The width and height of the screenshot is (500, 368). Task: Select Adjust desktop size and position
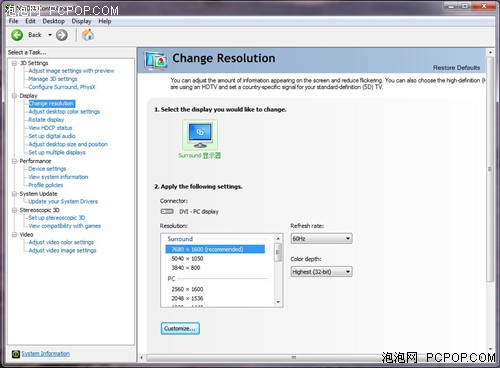[68, 144]
